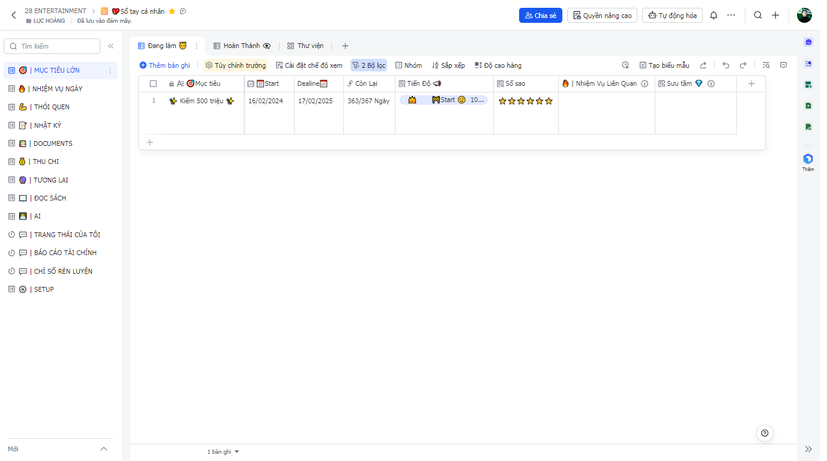The width and height of the screenshot is (827, 461).
Task: Expand the 'Mới' section at sidebar bottom
Action: click(103, 449)
